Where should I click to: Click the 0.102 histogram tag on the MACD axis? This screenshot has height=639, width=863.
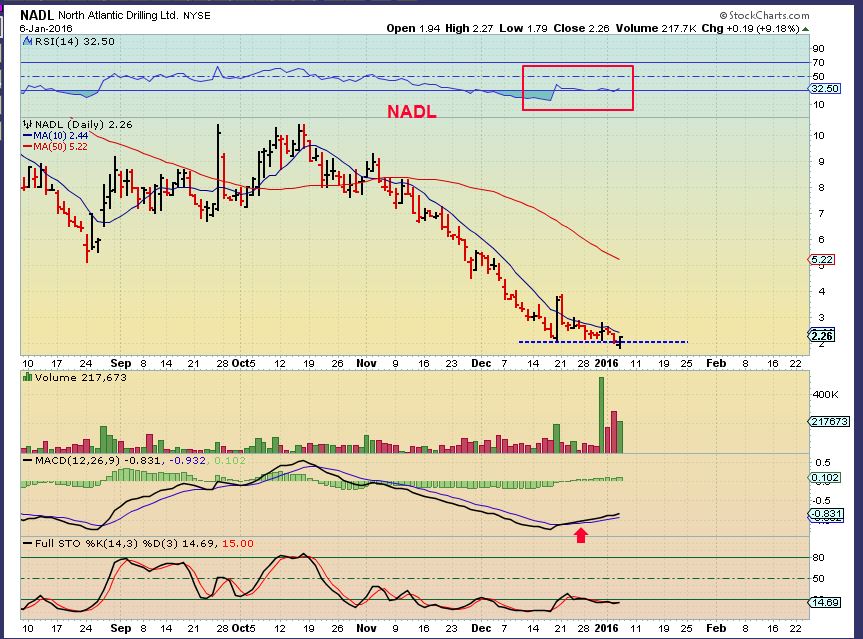coord(825,478)
